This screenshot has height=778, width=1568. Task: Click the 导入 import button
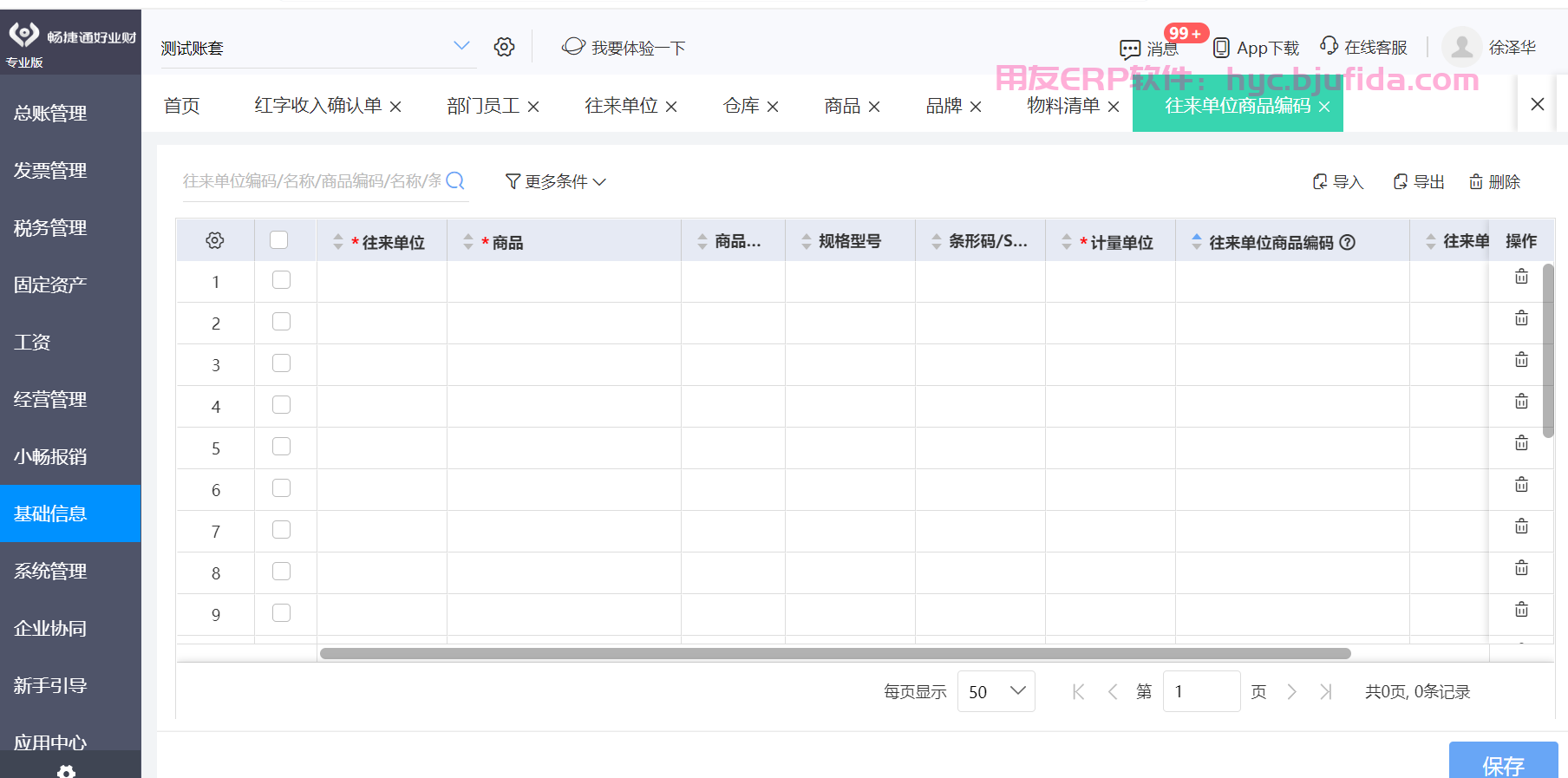tap(1338, 181)
